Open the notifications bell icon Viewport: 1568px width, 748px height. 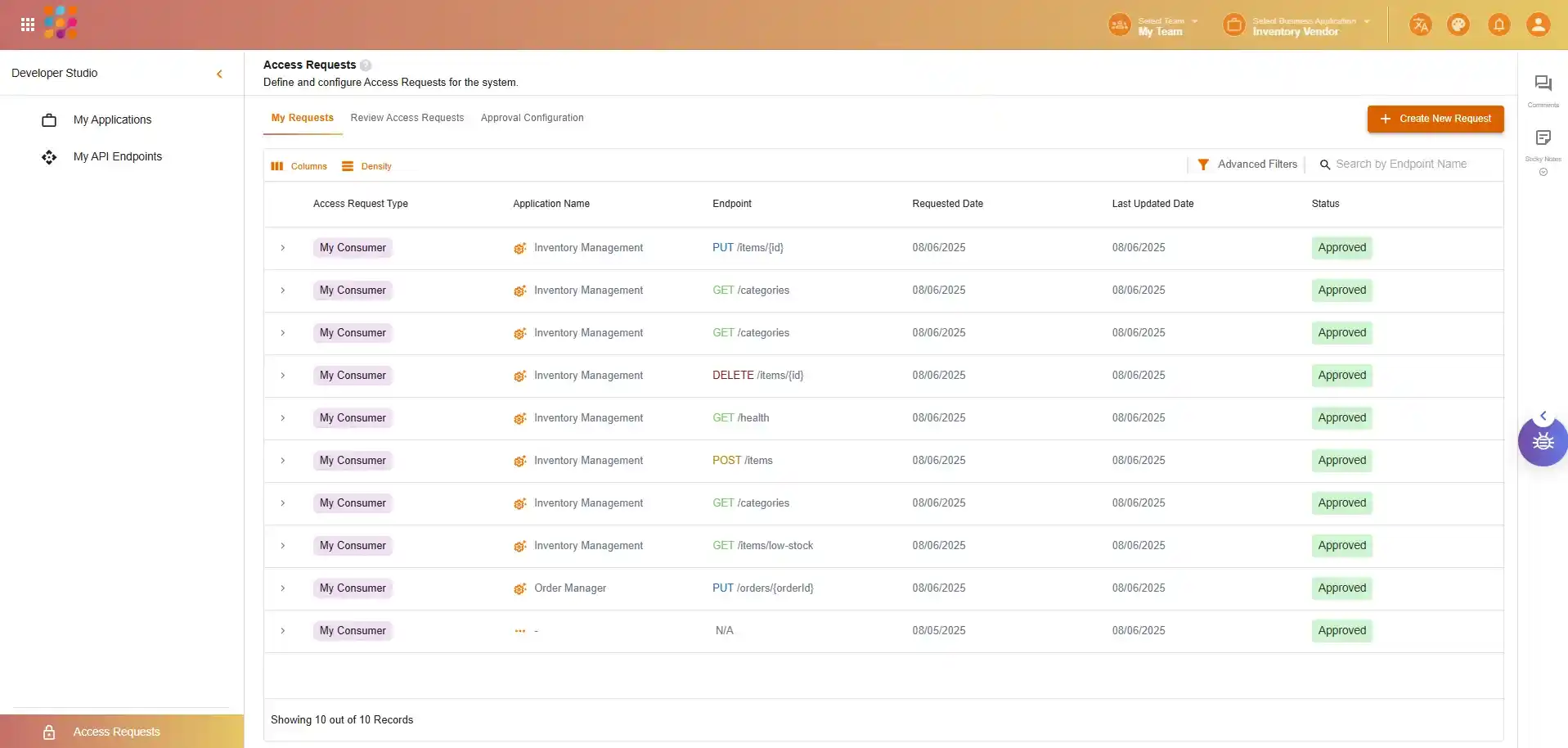click(1498, 25)
